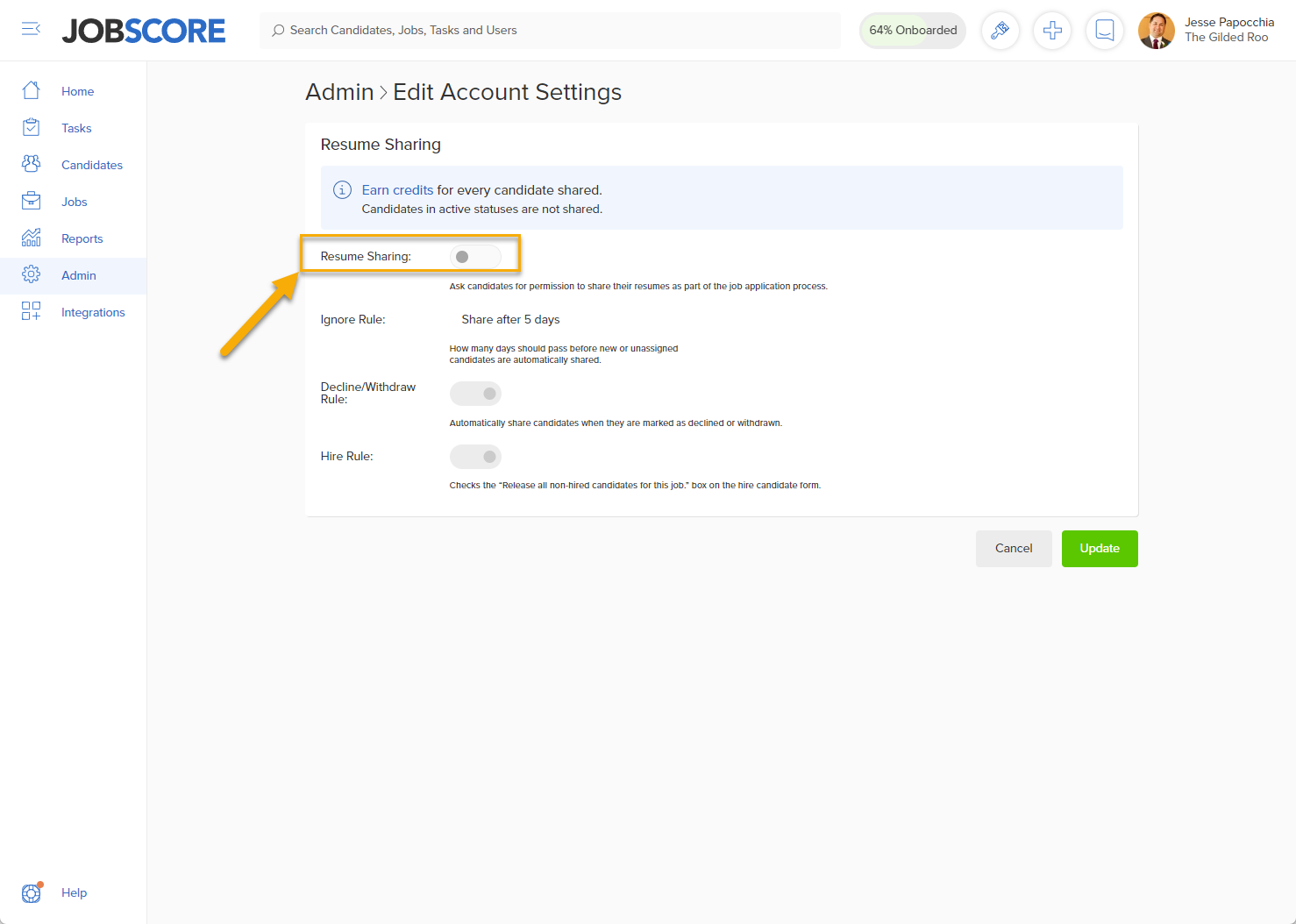Open the Ignore Rule 'Share after 5 days' dropdown
This screenshot has width=1296, height=924.
[510, 320]
